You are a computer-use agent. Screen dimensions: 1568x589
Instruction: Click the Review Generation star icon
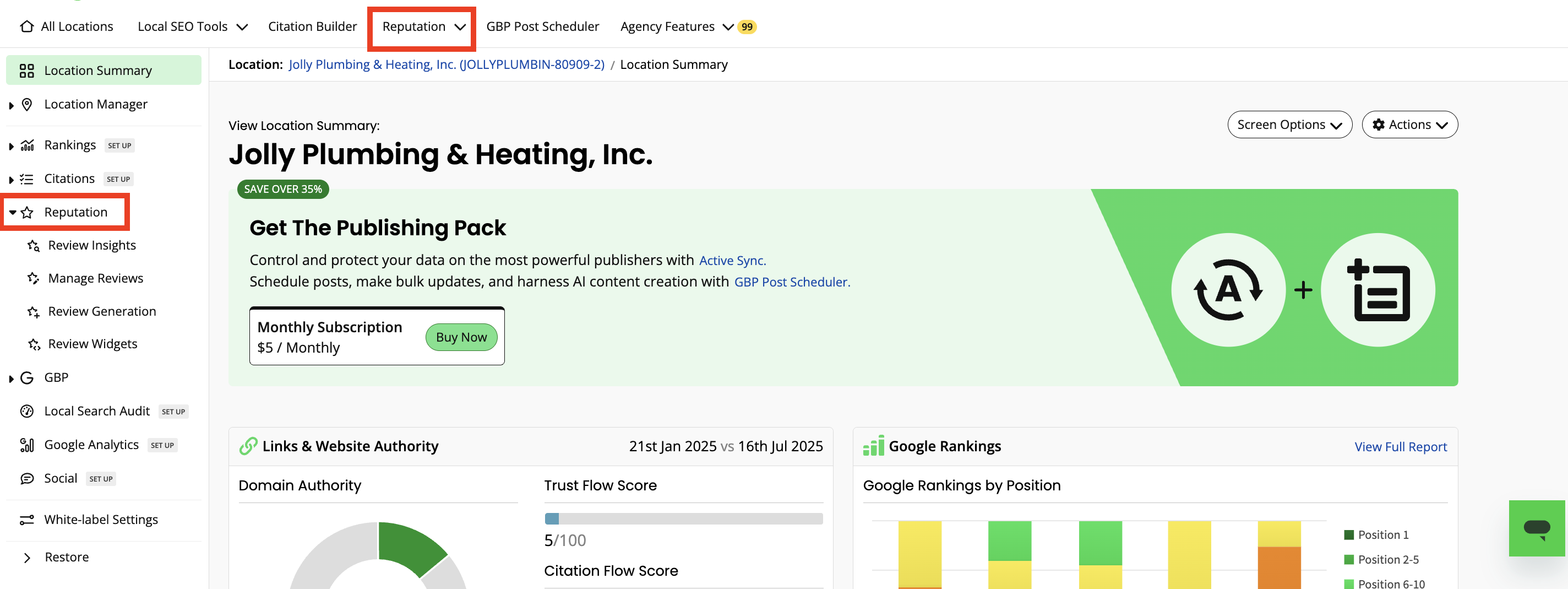tap(34, 311)
